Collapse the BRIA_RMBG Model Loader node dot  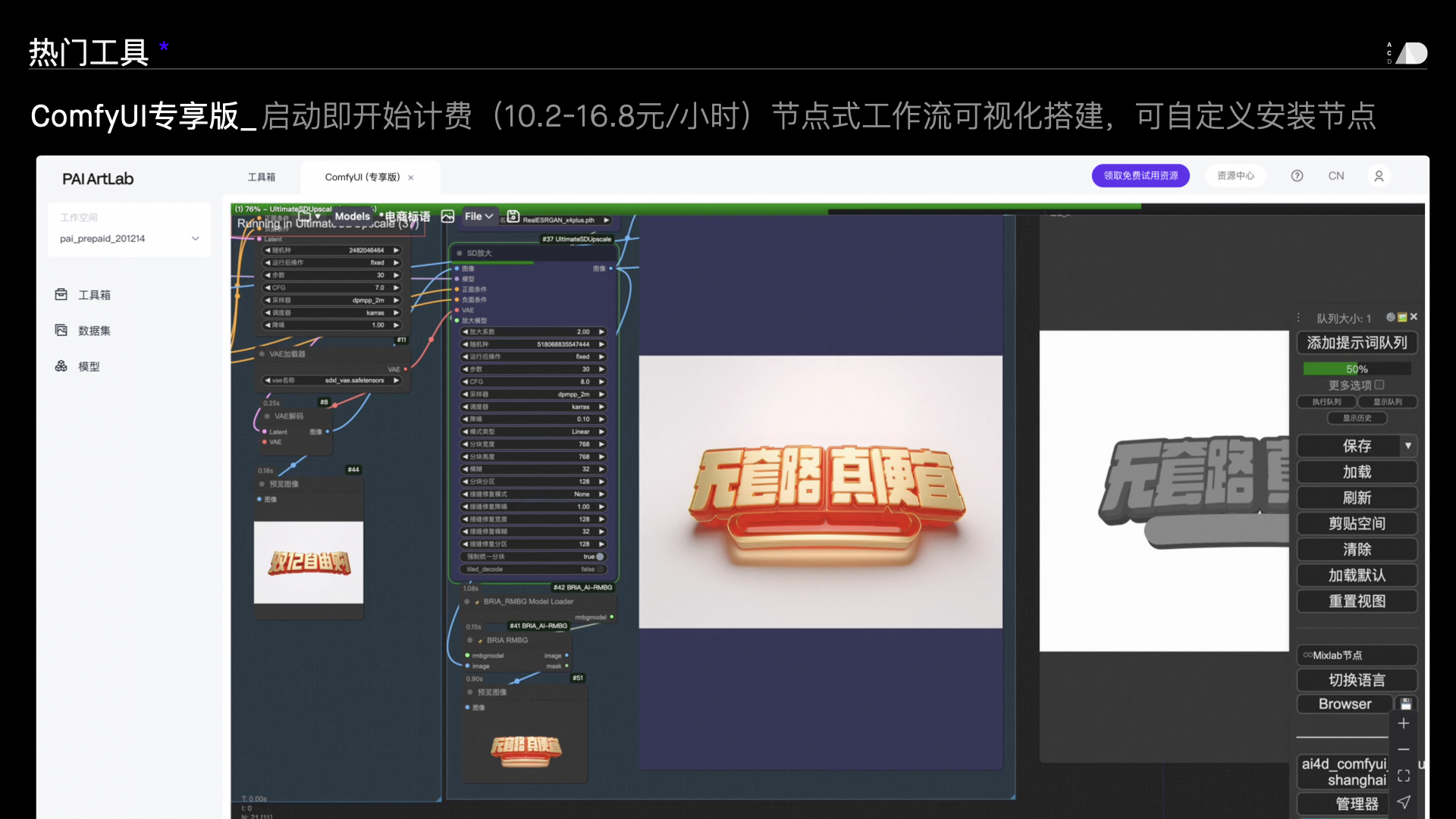pos(466,601)
